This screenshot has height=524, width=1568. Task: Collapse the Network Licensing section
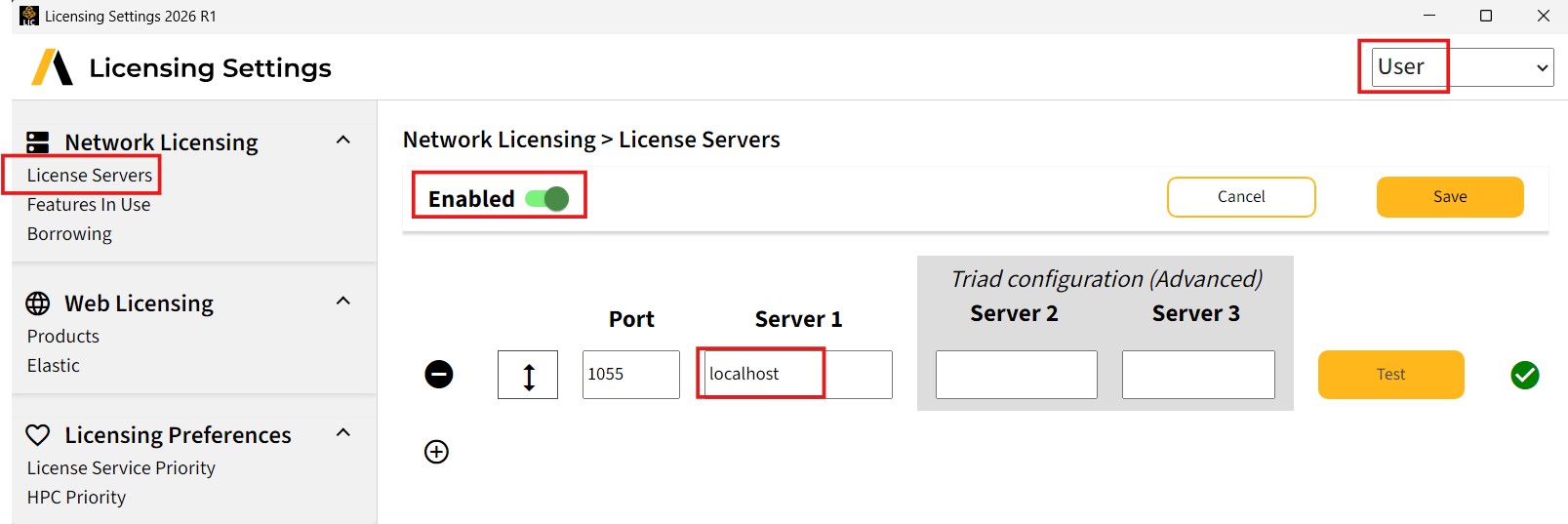pyautogui.click(x=343, y=141)
